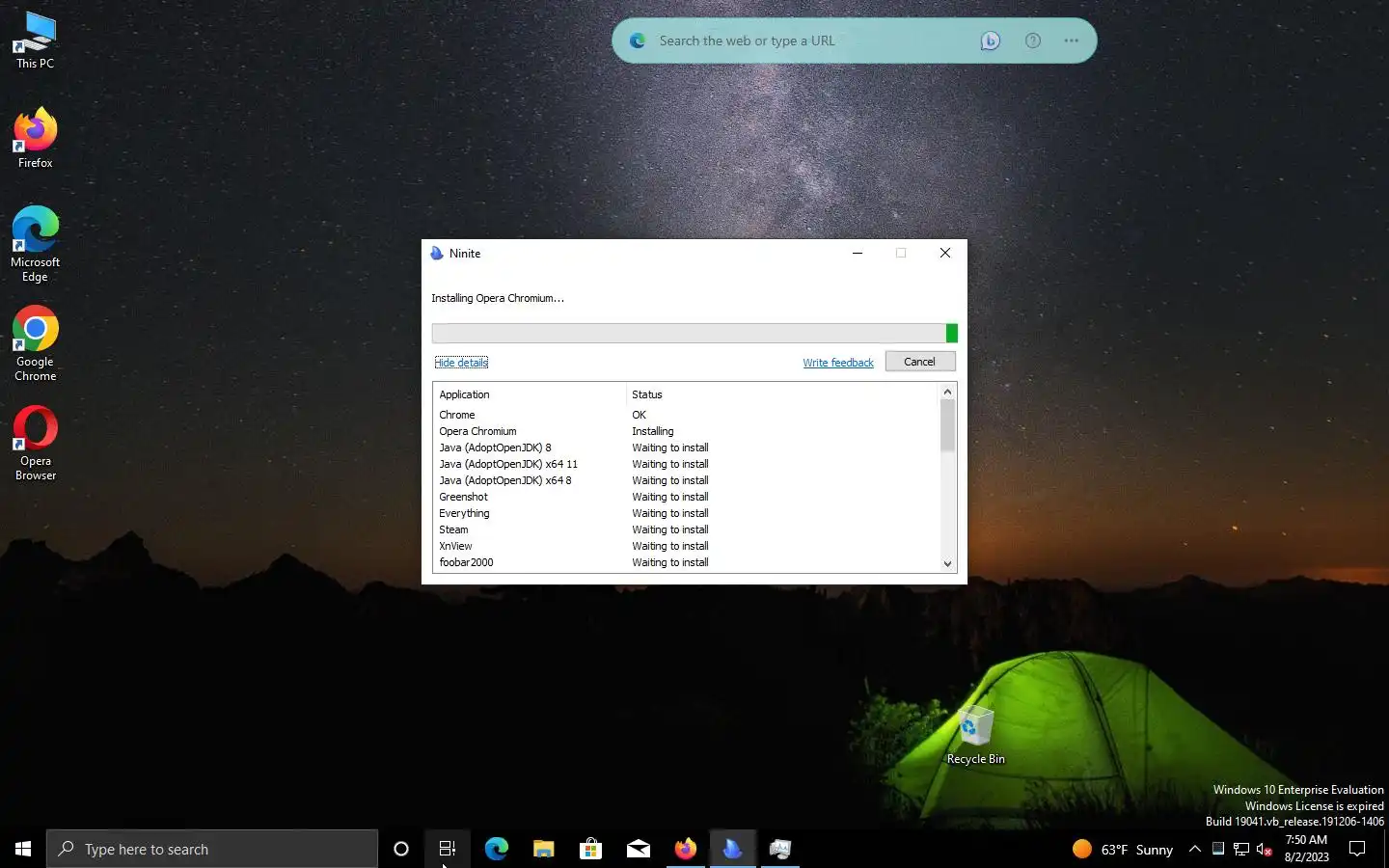Click the Hide details link
Screen dimensions: 1389x868
tap(461, 363)
